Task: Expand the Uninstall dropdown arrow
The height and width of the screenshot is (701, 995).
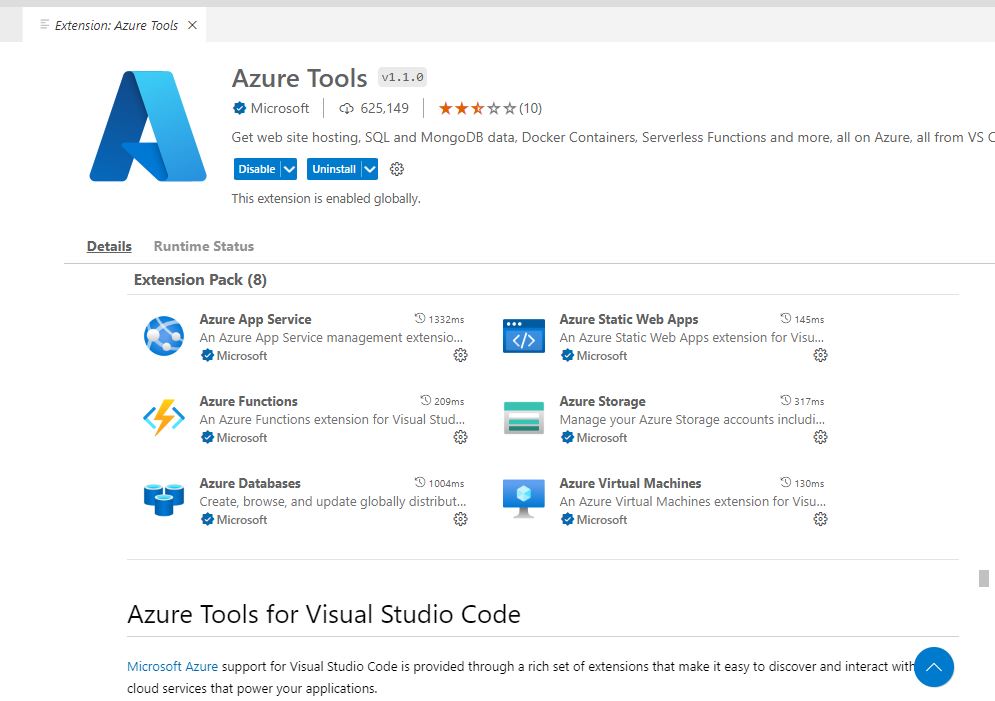Action: (370, 169)
